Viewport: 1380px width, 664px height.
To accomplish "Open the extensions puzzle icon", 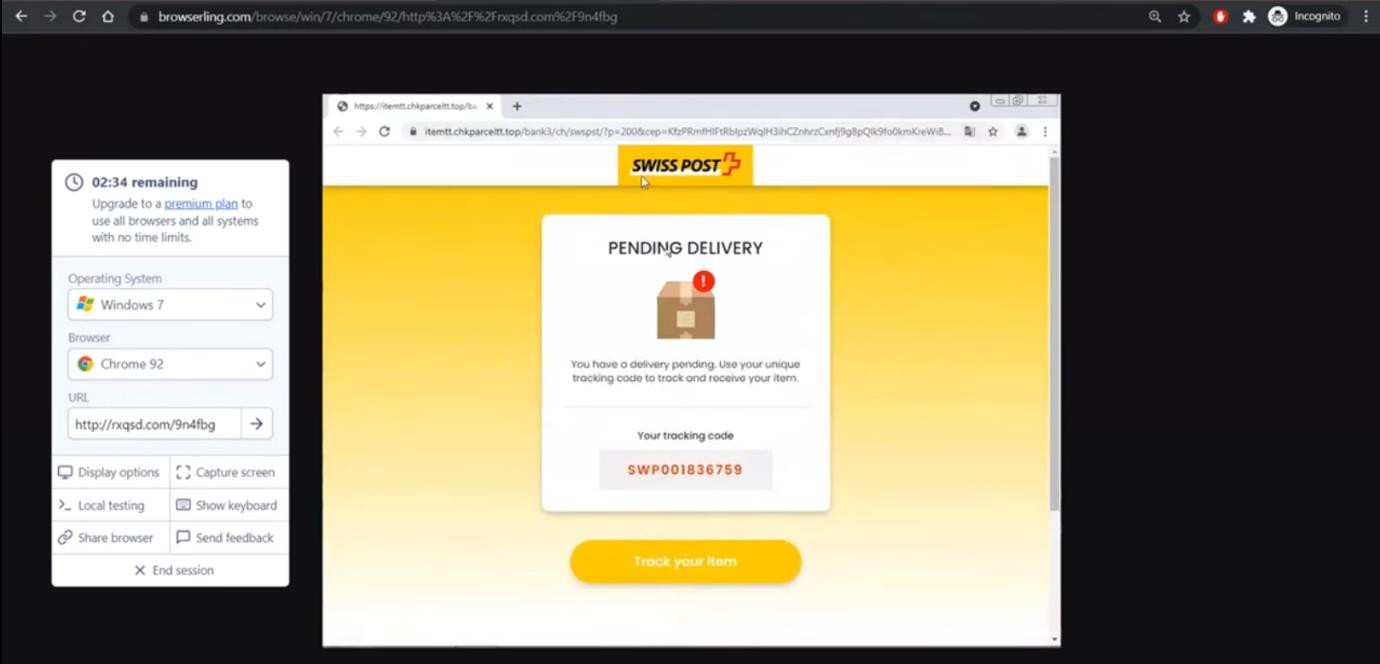I will point(1249,16).
